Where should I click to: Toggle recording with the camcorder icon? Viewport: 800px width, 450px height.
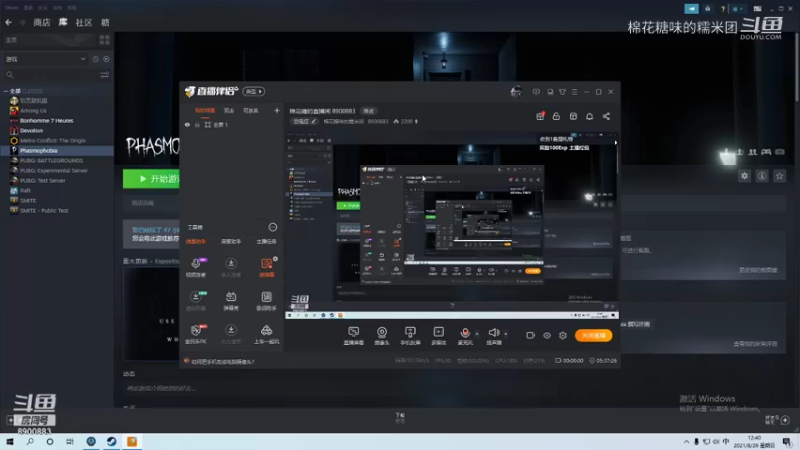[x=530, y=335]
